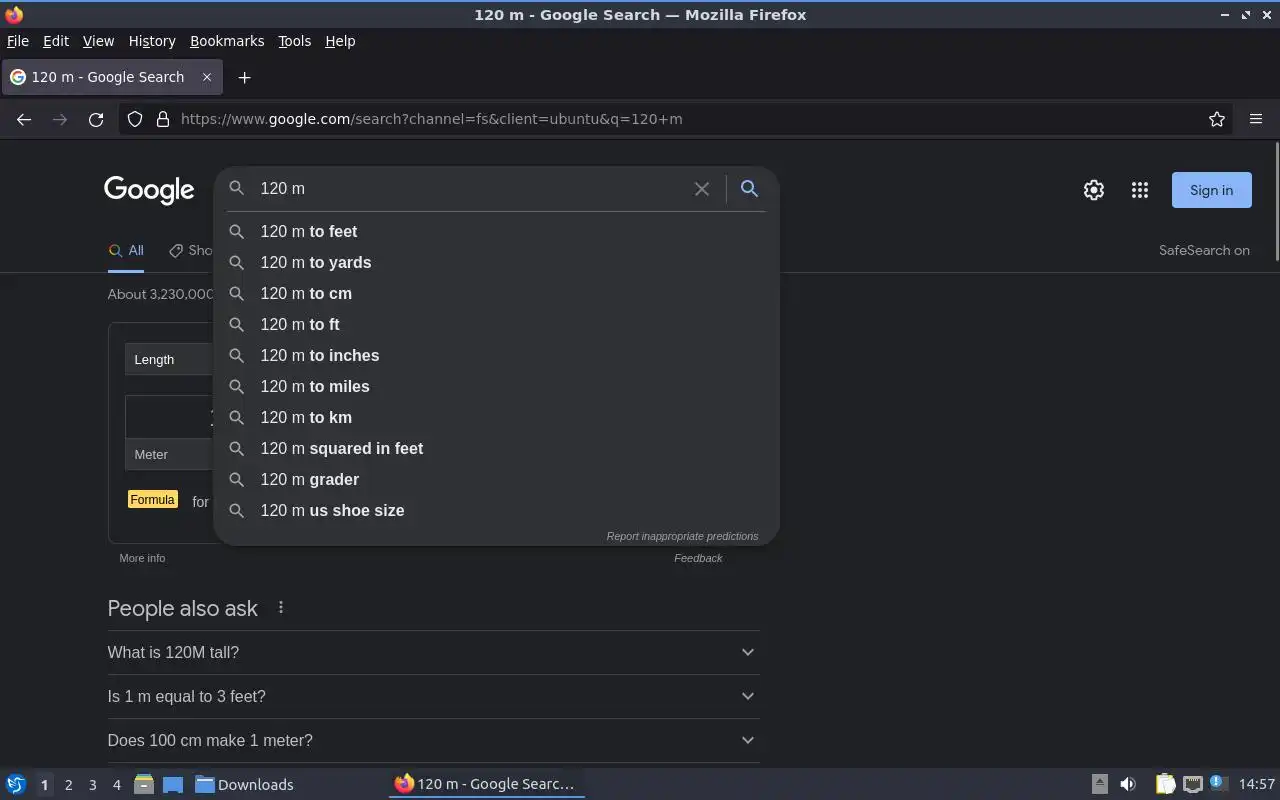Submit search with the blue magnifier icon
Viewport: 1280px width, 800px height.
tap(749, 188)
